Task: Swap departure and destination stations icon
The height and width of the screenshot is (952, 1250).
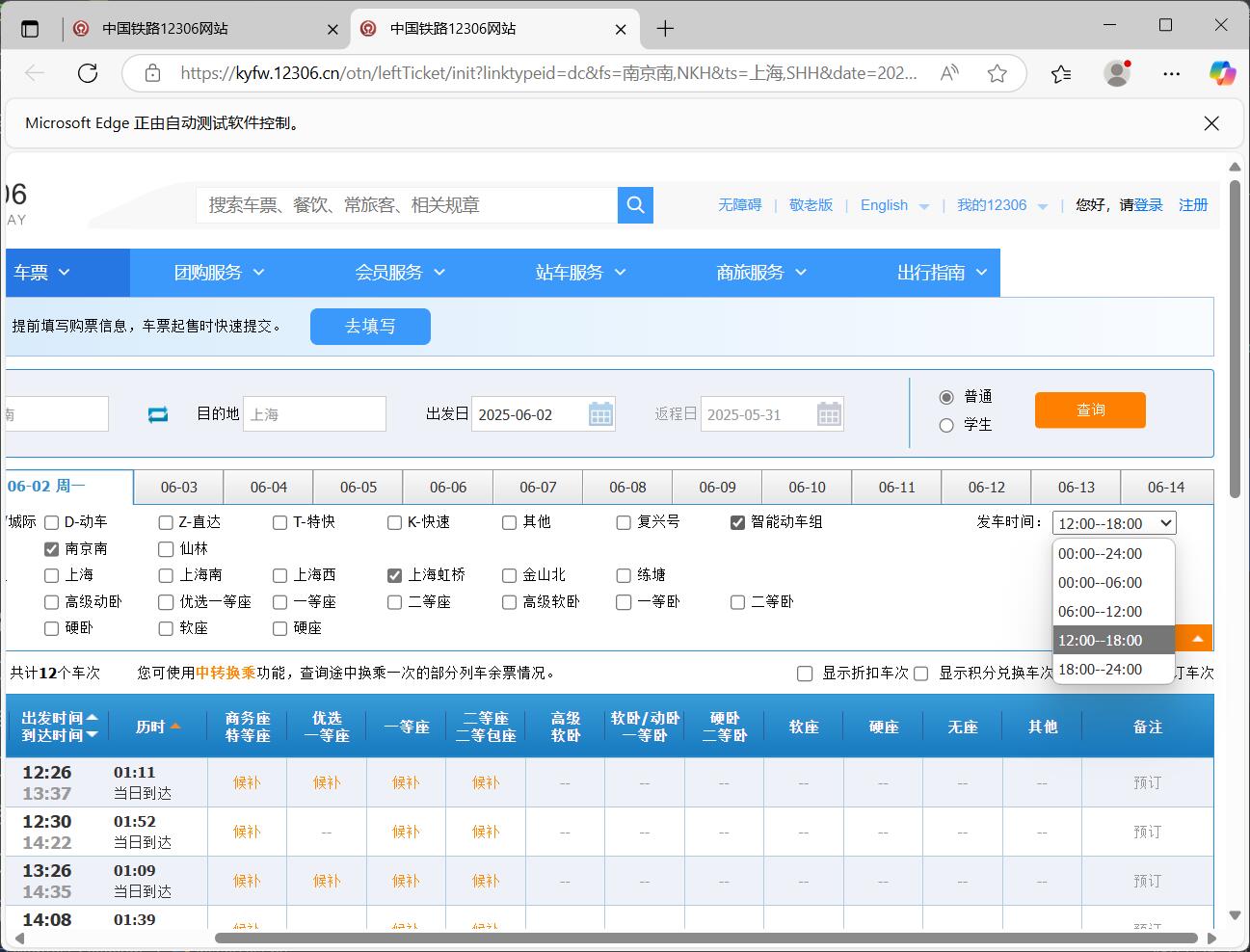Action: [158, 414]
